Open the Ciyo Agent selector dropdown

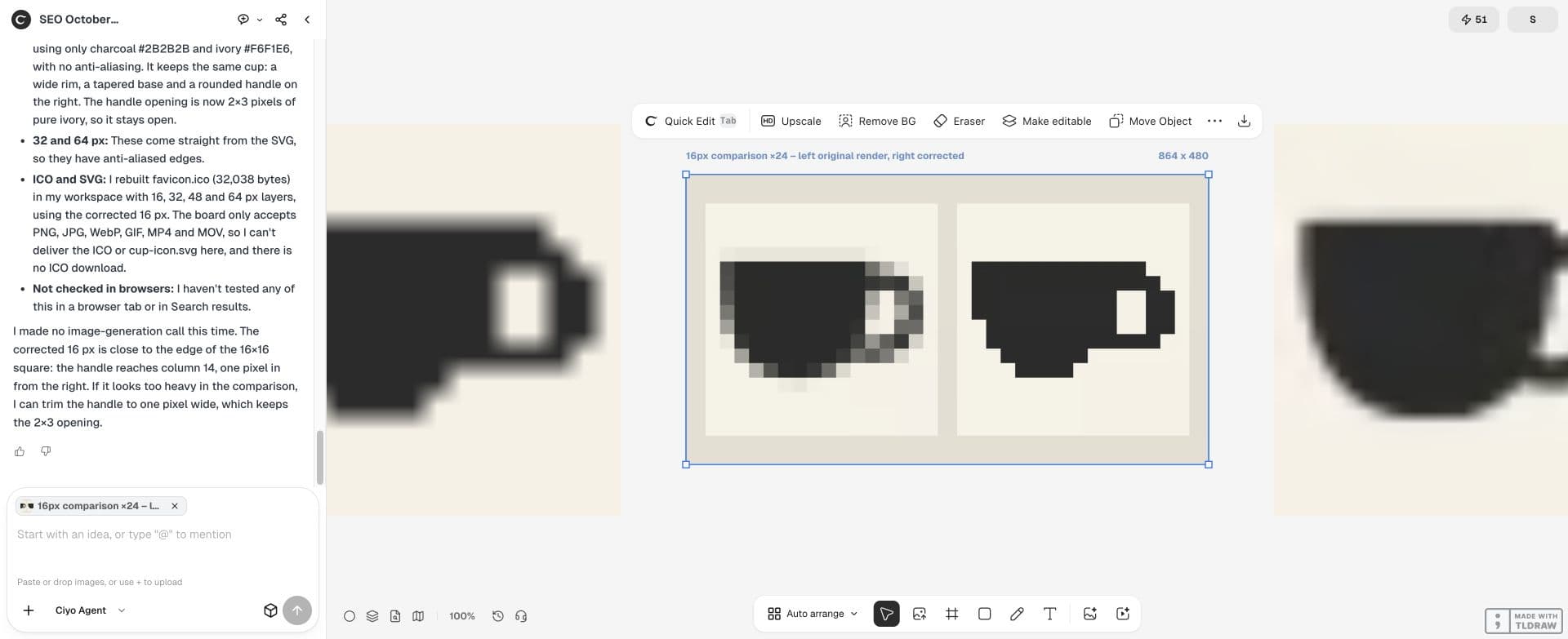point(90,610)
